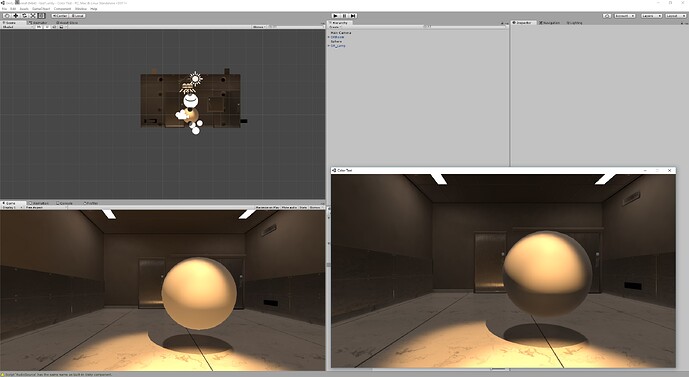The image size is (689, 377).
Task: Open the cloud services icon
Action: click(x=607, y=16)
